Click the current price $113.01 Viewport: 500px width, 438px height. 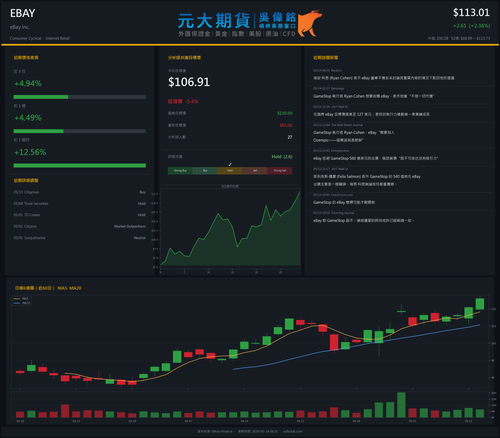click(x=471, y=13)
